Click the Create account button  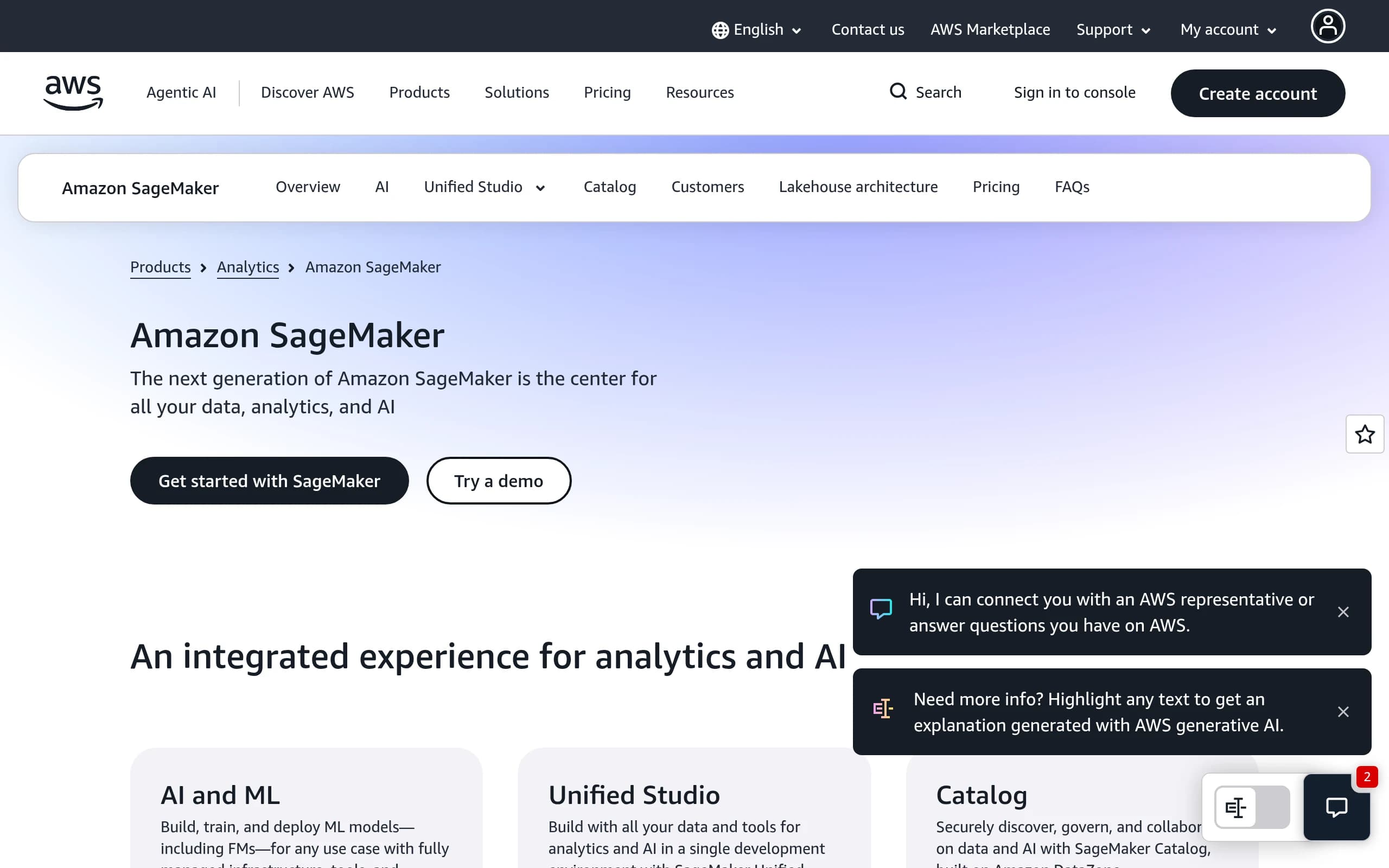click(x=1258, y=93)
